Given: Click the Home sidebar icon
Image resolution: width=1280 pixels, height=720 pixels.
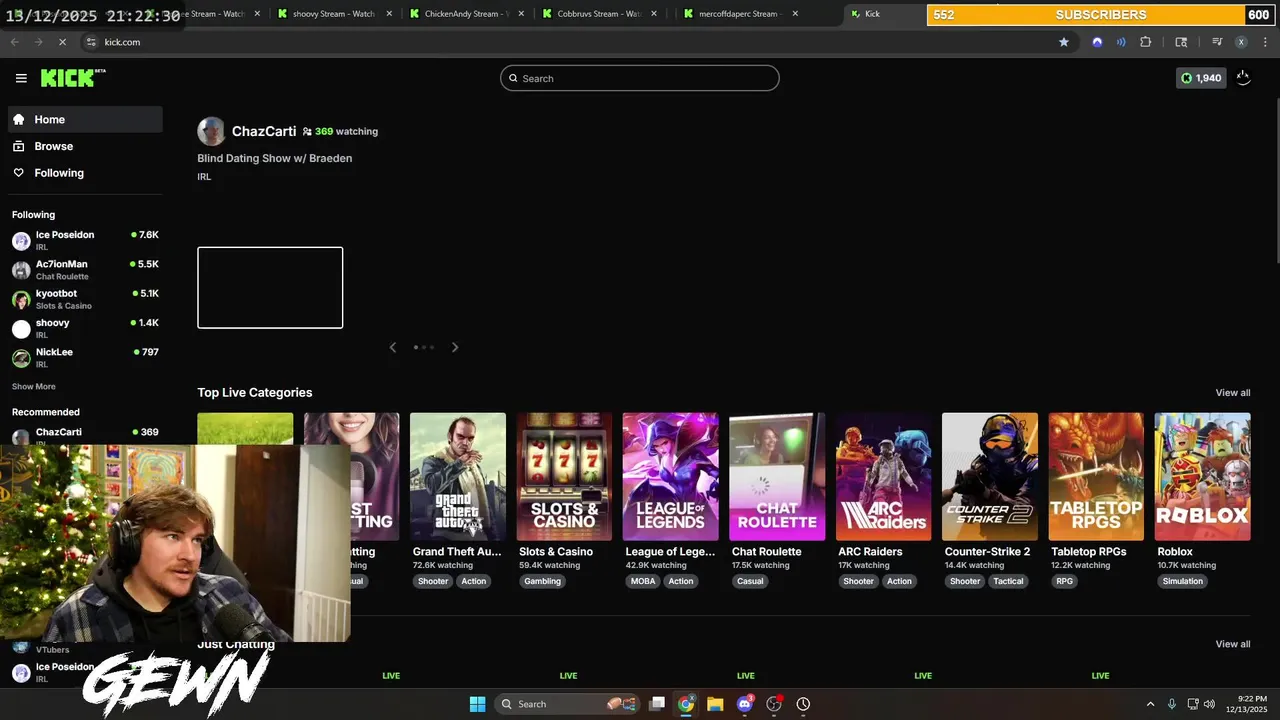Looking at the screenshot, I should click(x=18, y=119).
